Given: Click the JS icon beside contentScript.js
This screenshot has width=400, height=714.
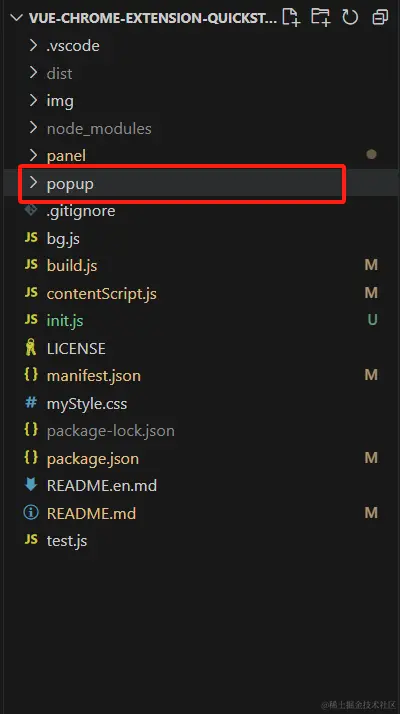Looking at the screenshot, I should [x=31, y=293].
